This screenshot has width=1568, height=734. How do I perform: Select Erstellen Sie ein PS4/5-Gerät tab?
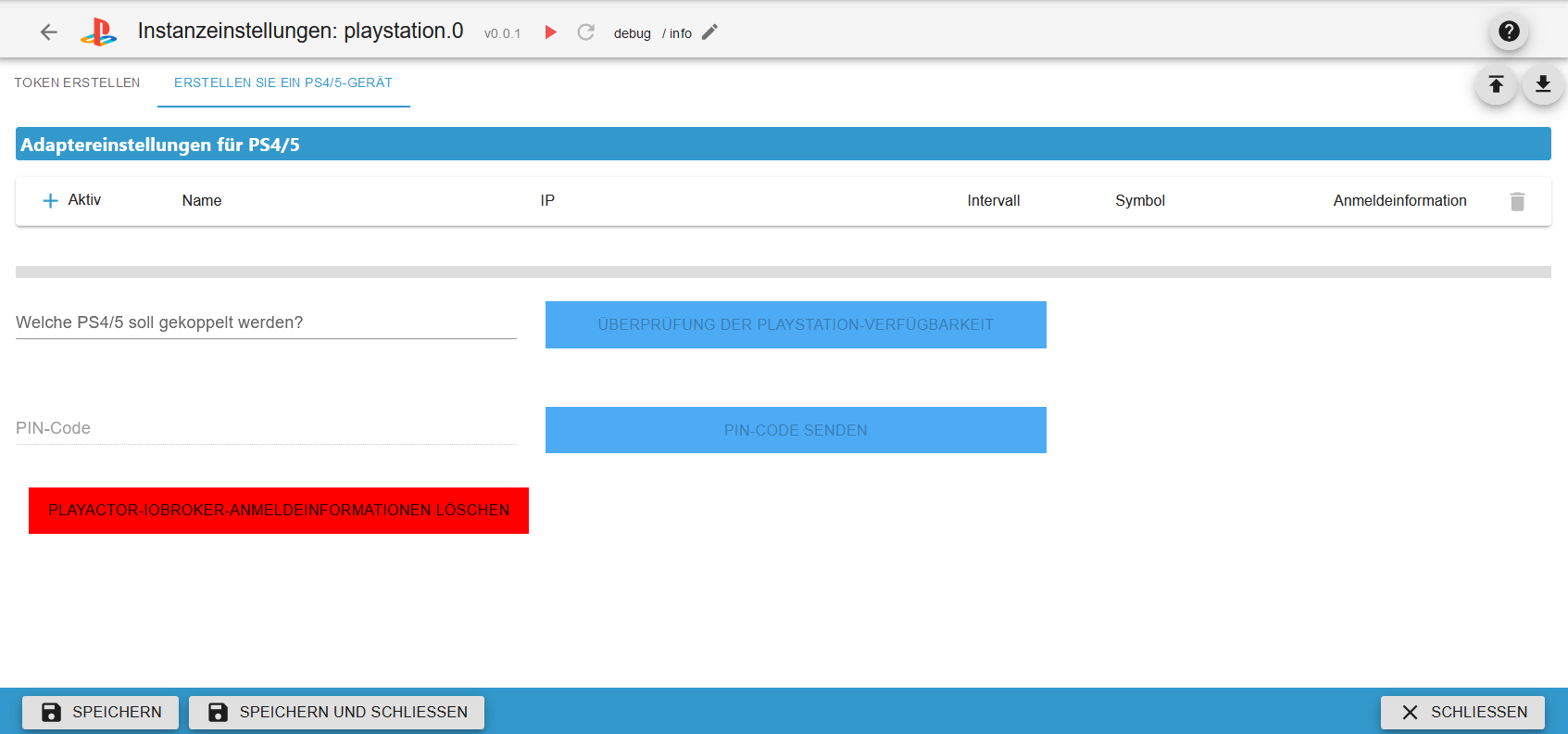pos(283,82)
